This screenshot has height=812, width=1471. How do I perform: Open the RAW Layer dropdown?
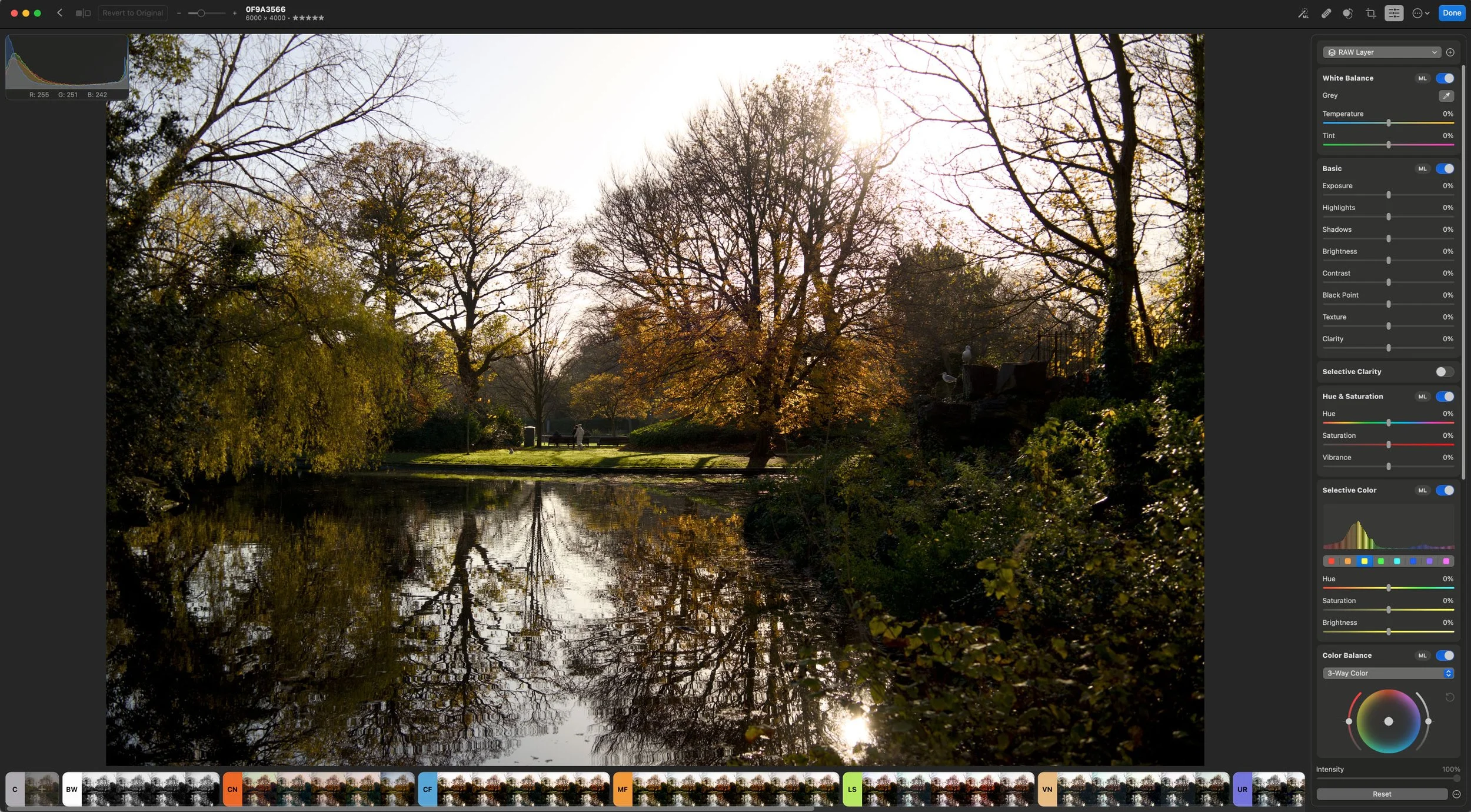click(x=1381, y=52)
